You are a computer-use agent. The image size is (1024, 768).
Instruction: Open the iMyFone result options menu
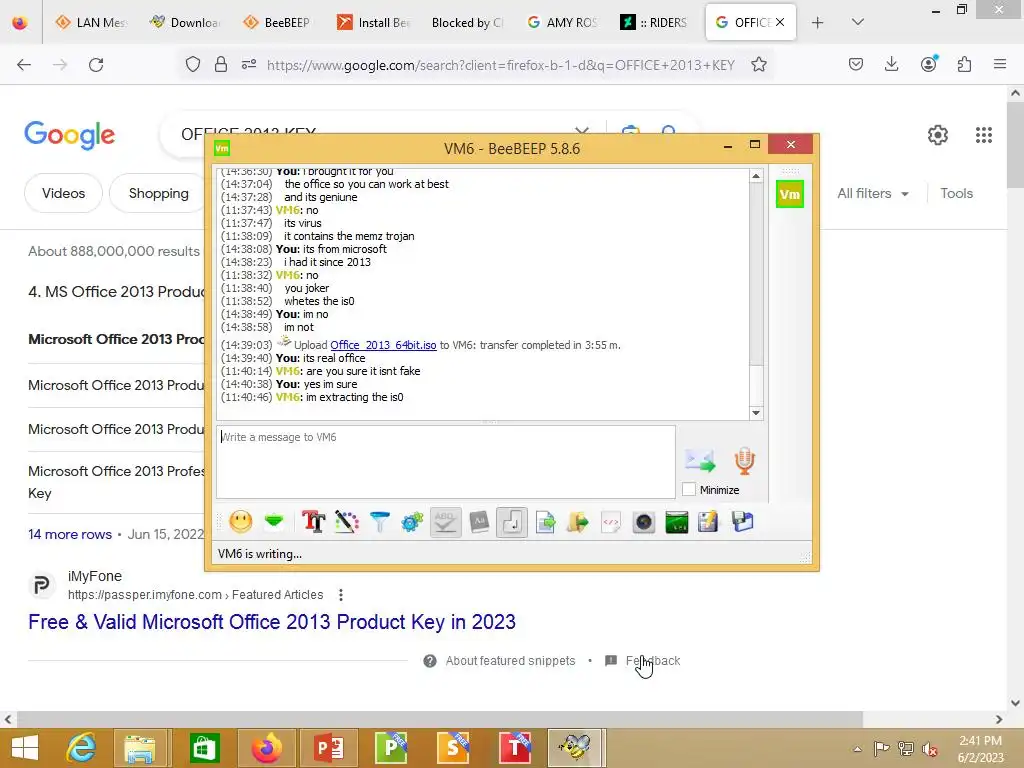click(x=340, y=595)
